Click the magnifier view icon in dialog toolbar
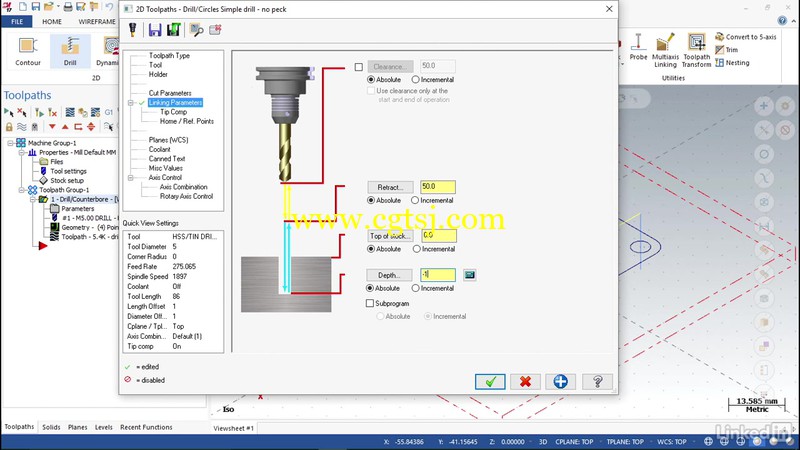The height and width of the screenshot is (450, 800). 196,30
